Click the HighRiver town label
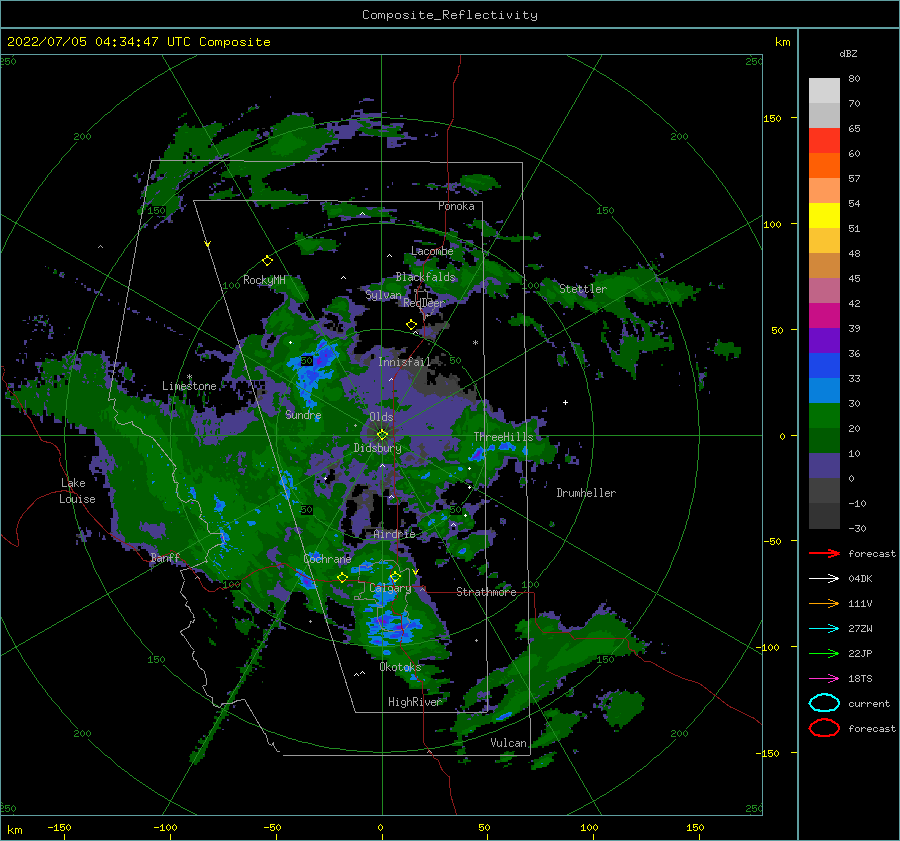This screenshot has width=900, height=841. [x=415, y=702]
